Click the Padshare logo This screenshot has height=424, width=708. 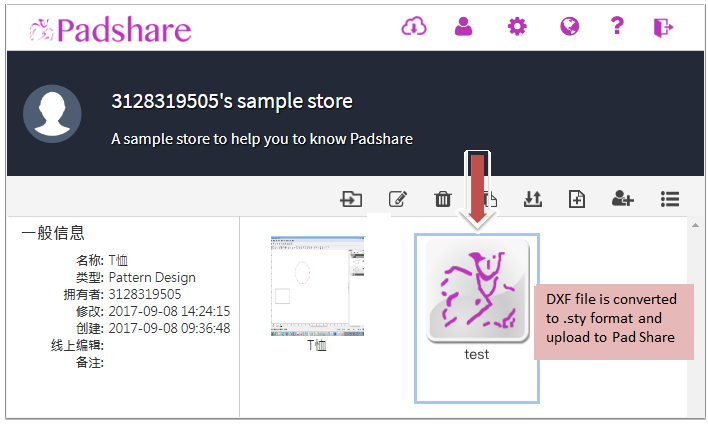[110, 29]
